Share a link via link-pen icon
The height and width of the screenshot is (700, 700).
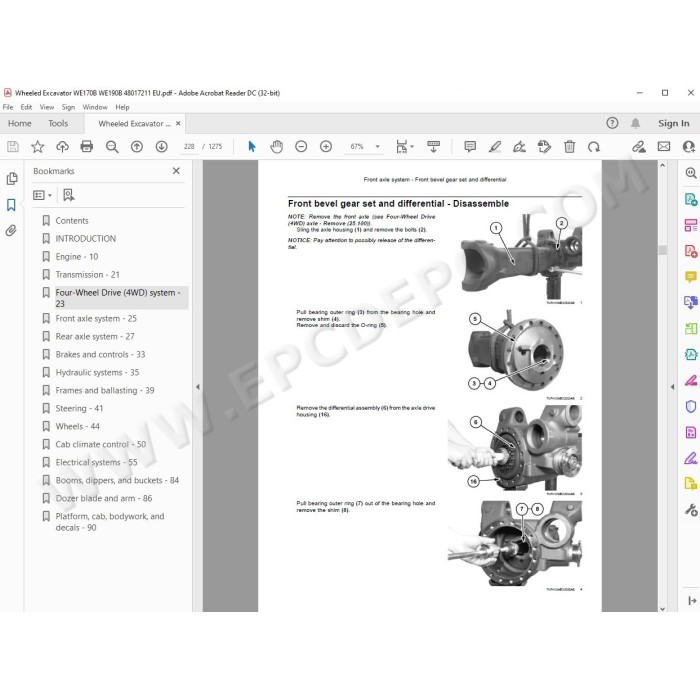coord(639,146)
